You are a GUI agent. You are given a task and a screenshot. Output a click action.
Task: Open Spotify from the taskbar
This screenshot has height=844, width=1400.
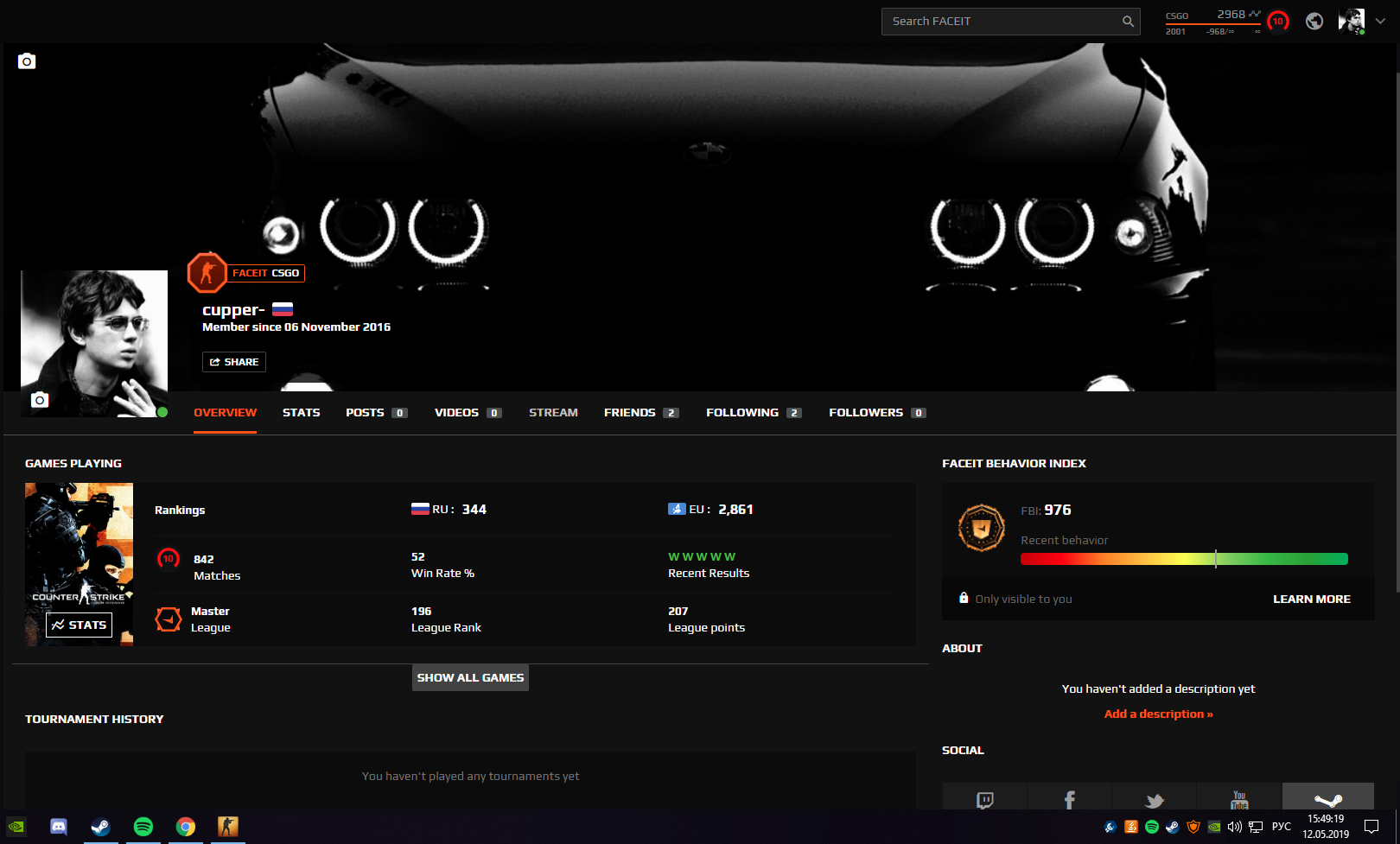coord(143,827)
